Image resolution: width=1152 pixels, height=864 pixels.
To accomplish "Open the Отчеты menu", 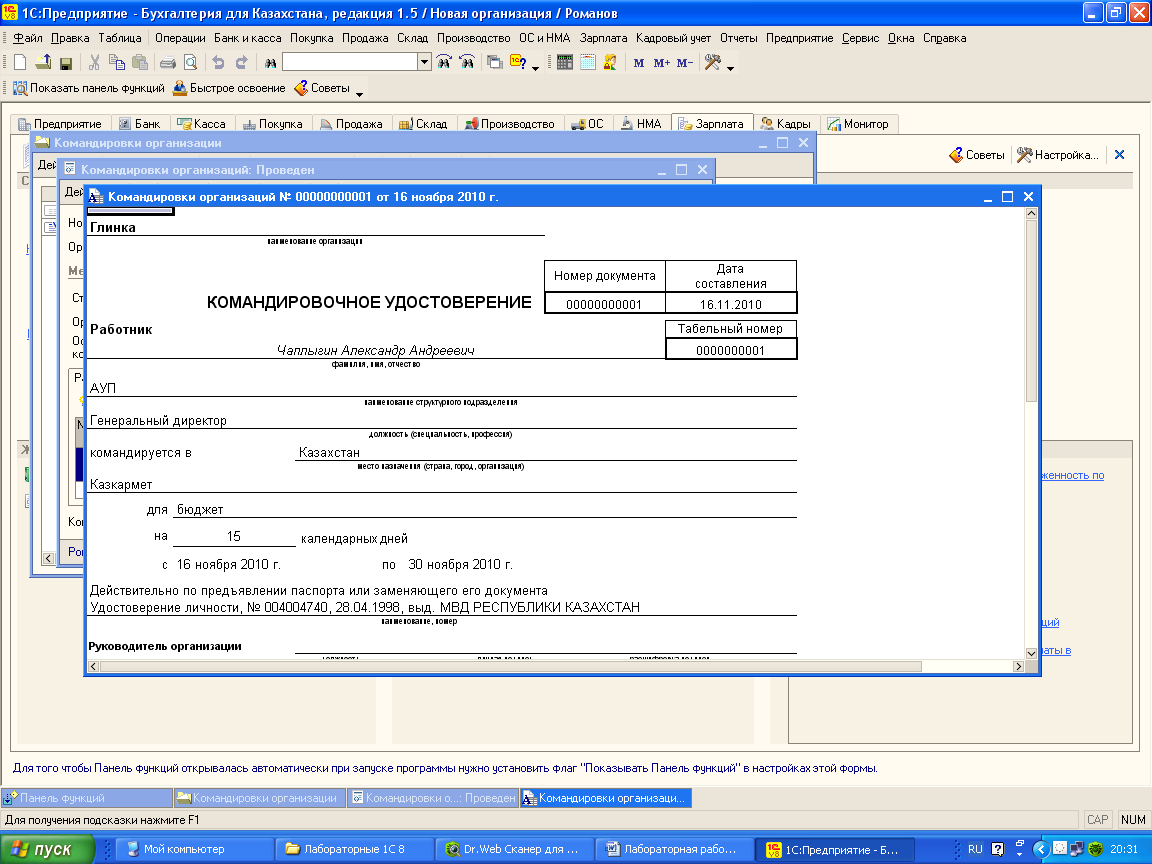I will [738, 38].
